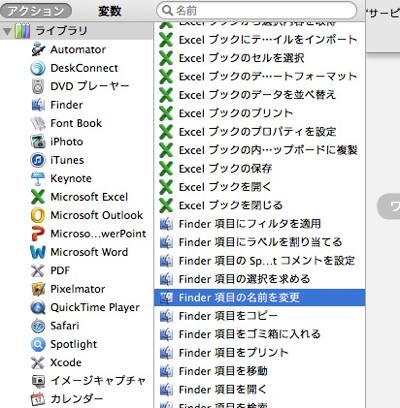Select Finder 項目を開く action
The image size is (400, 408).
point(260,389)
